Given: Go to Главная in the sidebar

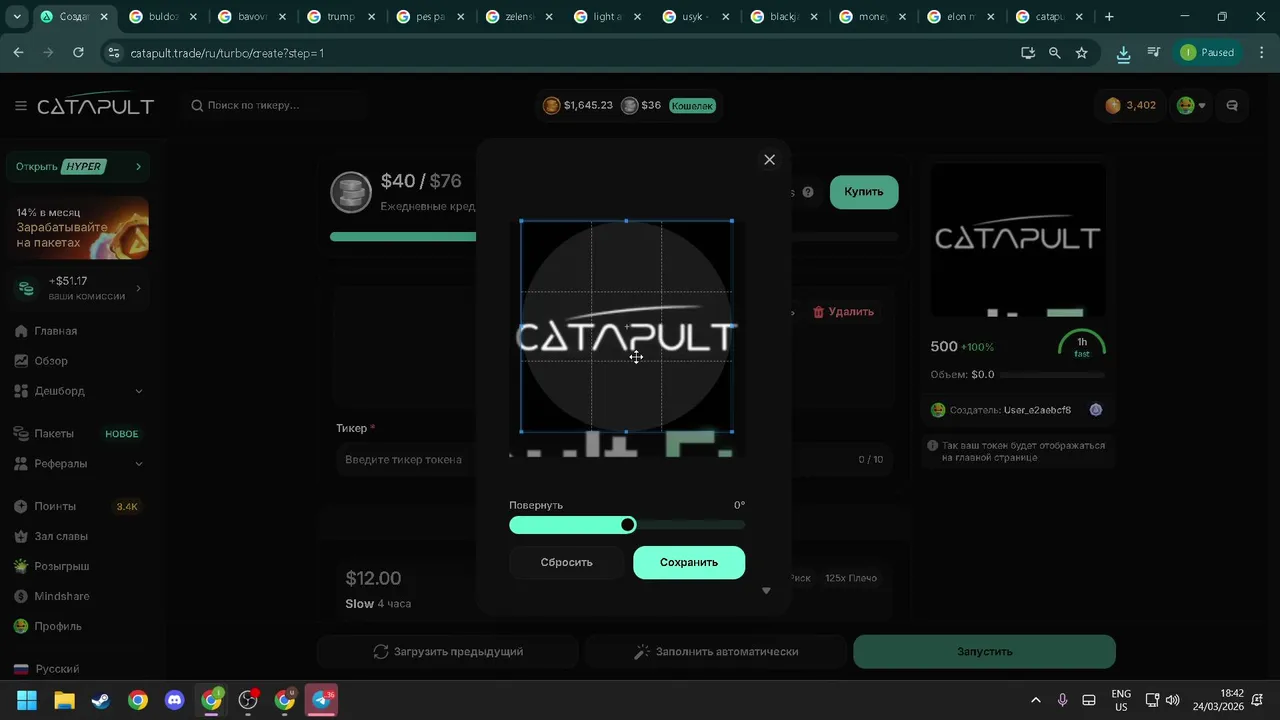Looking at the screenshot, I should click(56, 331).
